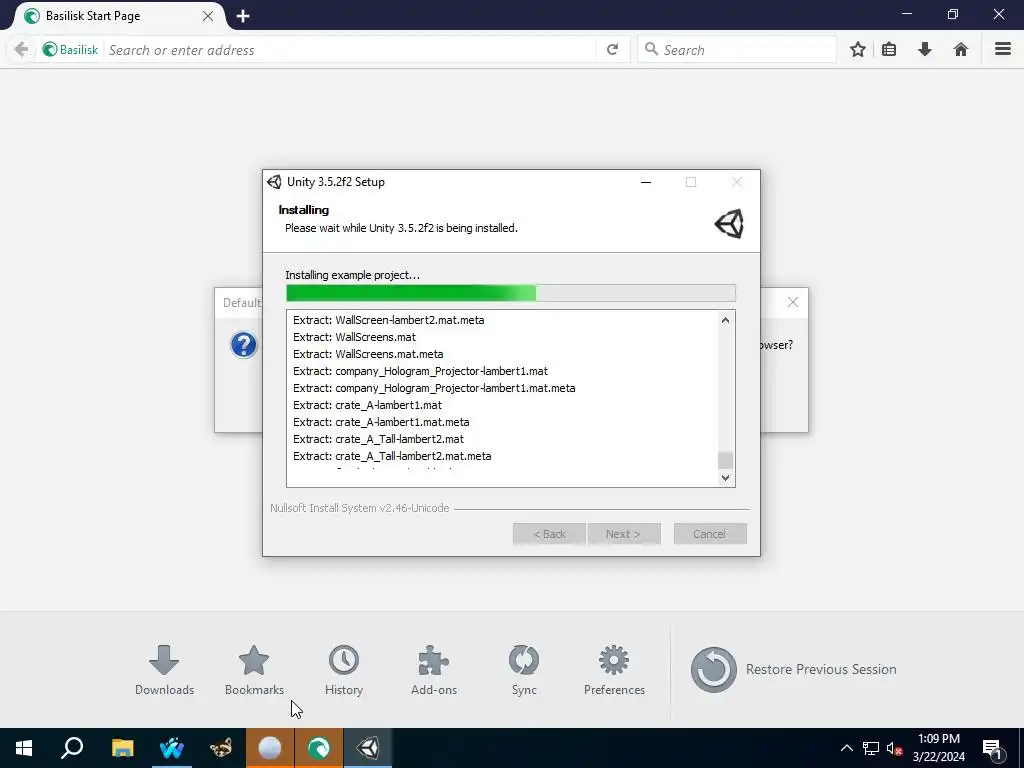The image size is (1024, 768).
Task: Click the Basilisk identity icon in address bar
Action: [71, 50]
